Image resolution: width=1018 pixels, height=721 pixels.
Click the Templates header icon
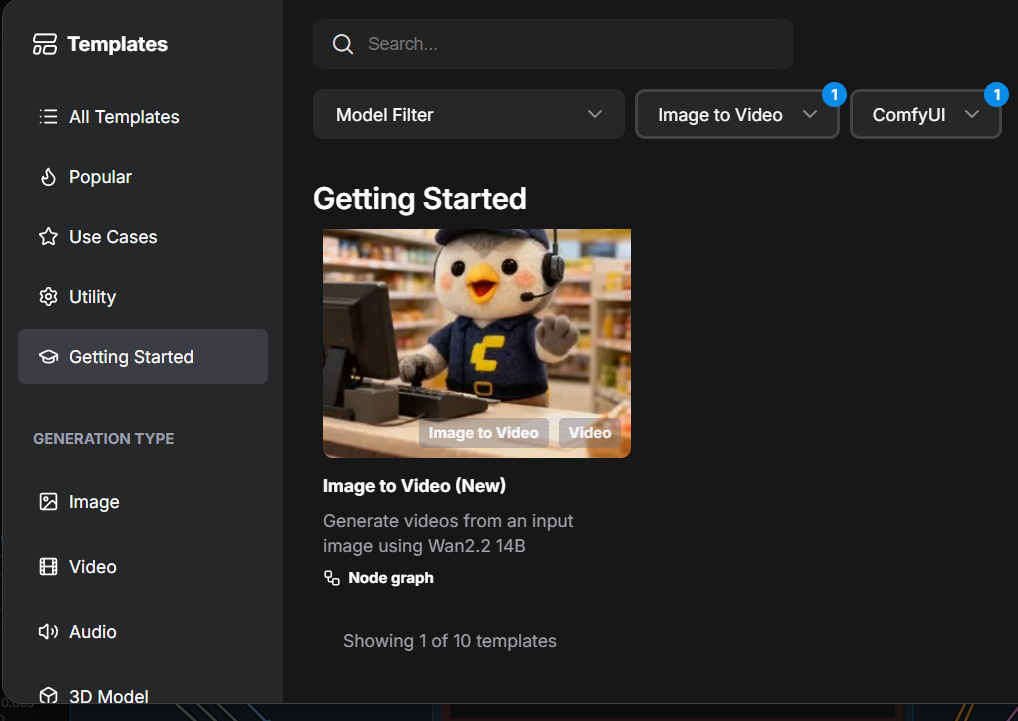pos(45,44)
